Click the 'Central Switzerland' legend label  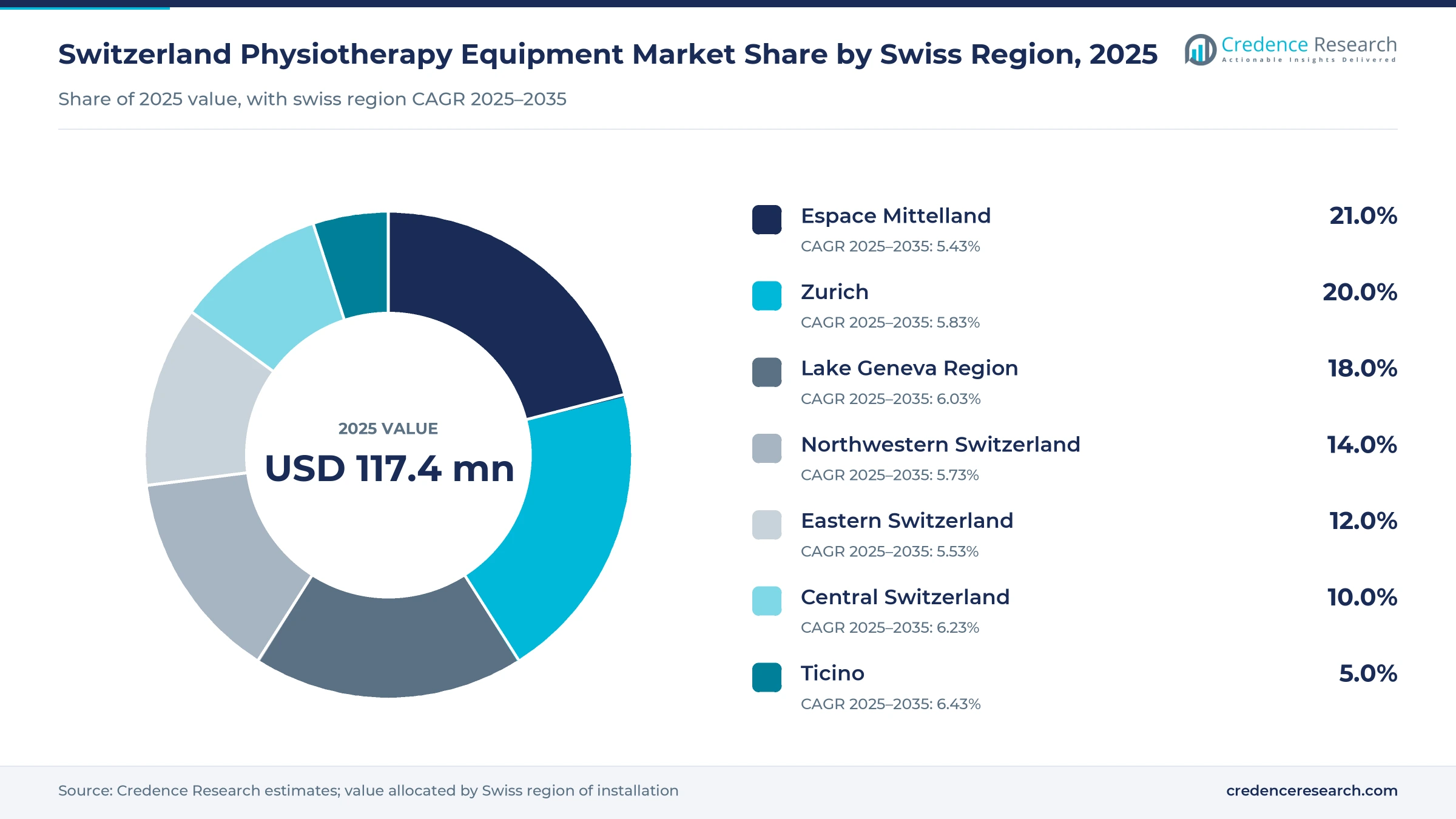point(905,597)
